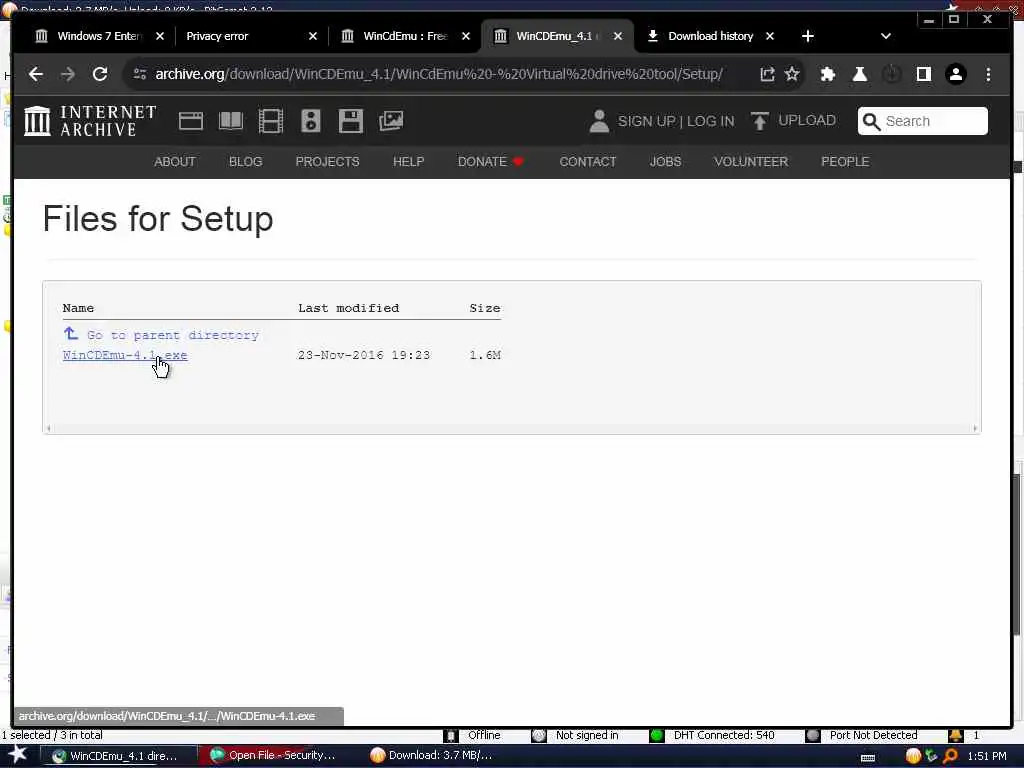Close the Download history tab
This screenshot has width=1024, height=768.
click(770, 36)
